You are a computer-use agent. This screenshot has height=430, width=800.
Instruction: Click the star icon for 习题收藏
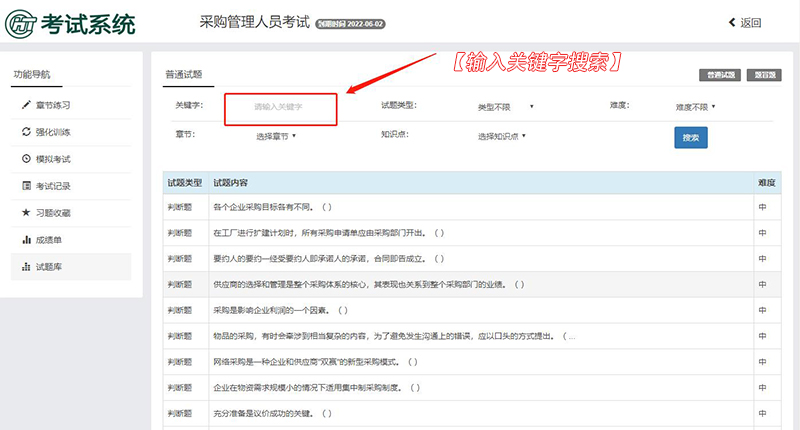pos(26,213)
